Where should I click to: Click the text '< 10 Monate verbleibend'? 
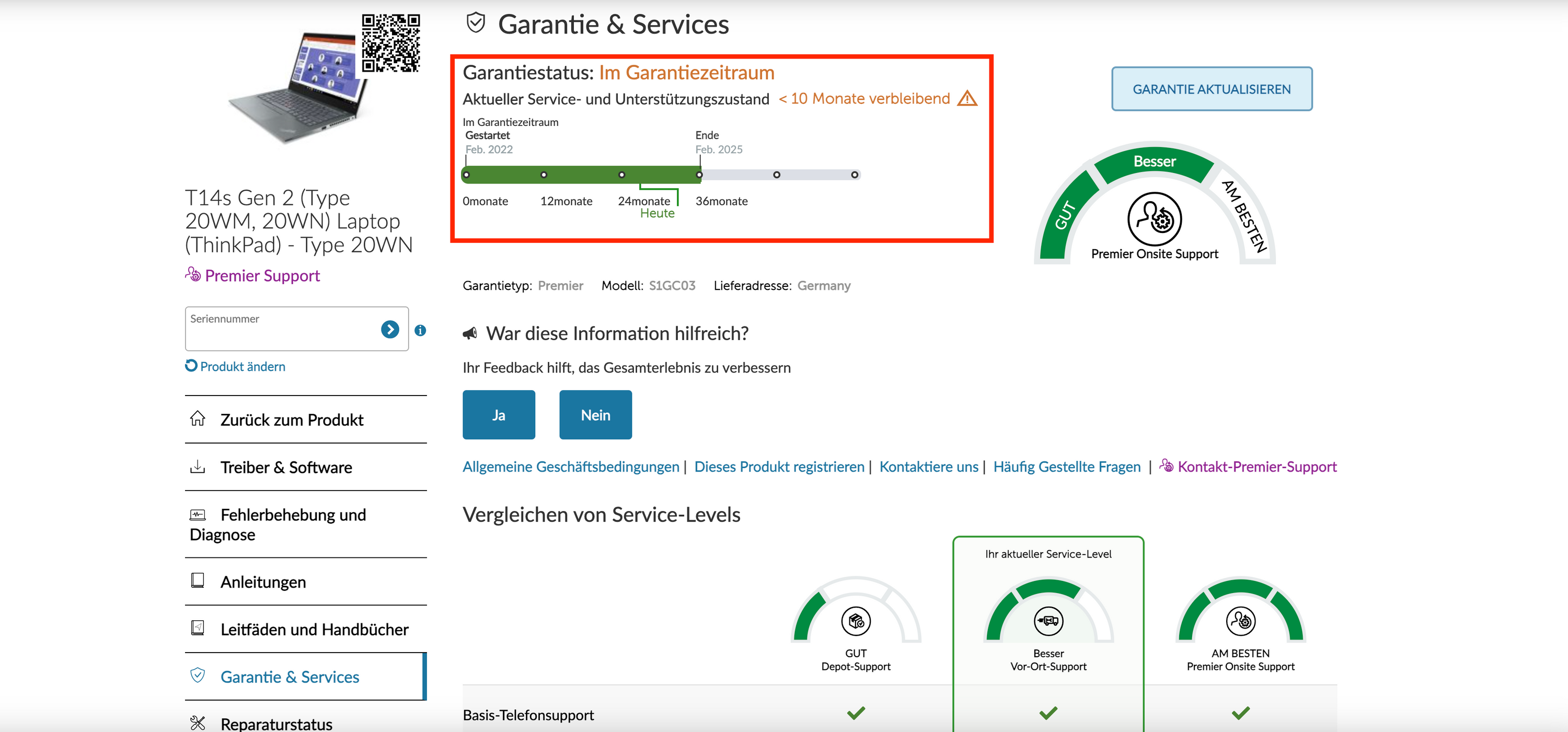tap(864, 99)
